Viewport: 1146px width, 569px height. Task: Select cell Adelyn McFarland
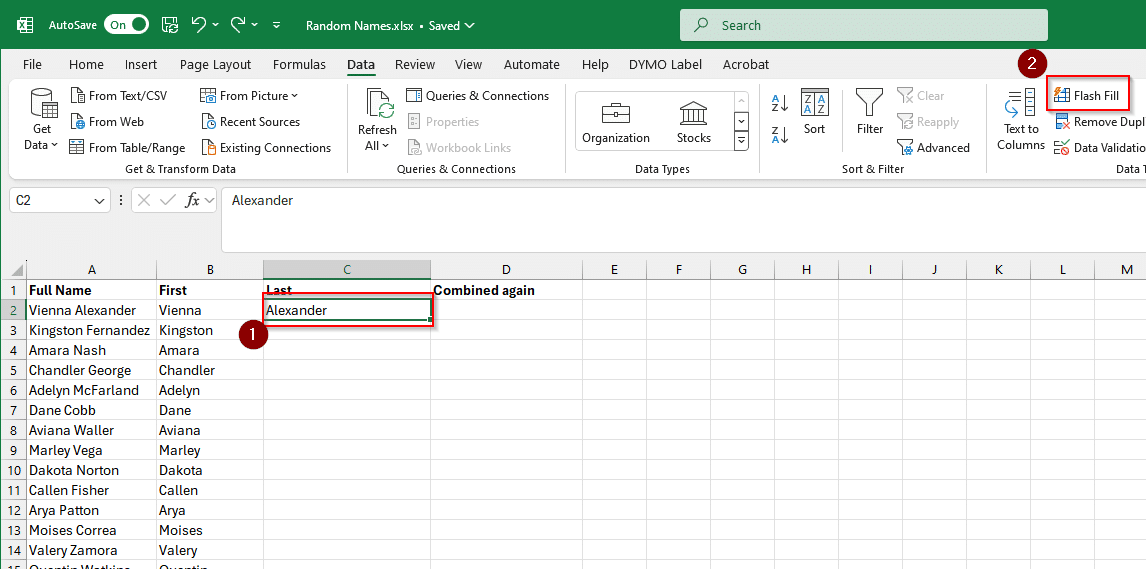tap(91, 390)
